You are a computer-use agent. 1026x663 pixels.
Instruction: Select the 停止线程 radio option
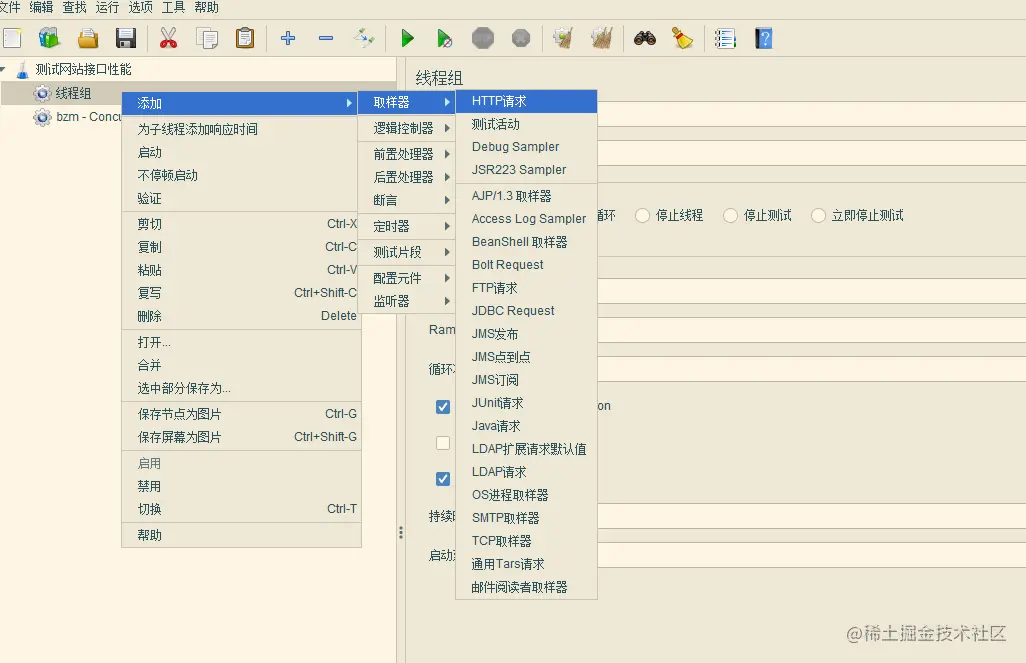tap(641, 215)
